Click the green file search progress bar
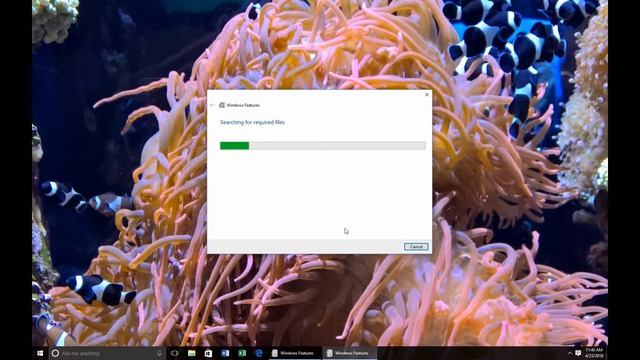The height and width of the screenshot is (360, 640). tap(323, 146)
